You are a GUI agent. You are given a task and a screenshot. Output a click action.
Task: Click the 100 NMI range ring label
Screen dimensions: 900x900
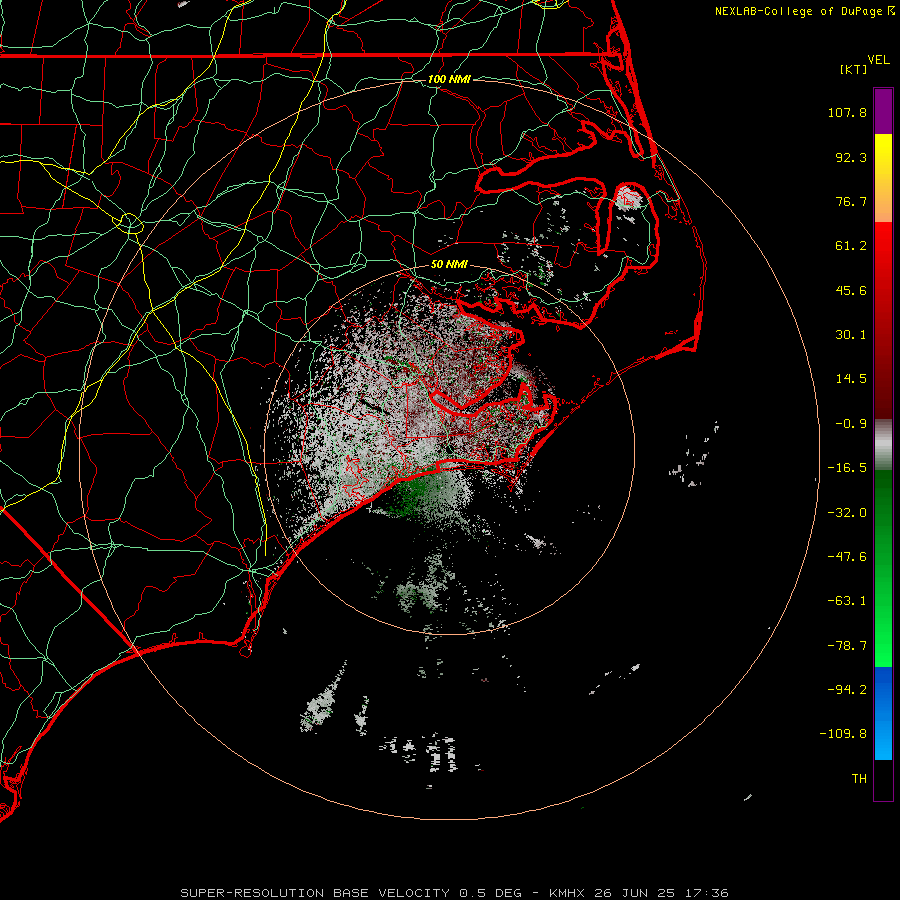pos(449,79)
